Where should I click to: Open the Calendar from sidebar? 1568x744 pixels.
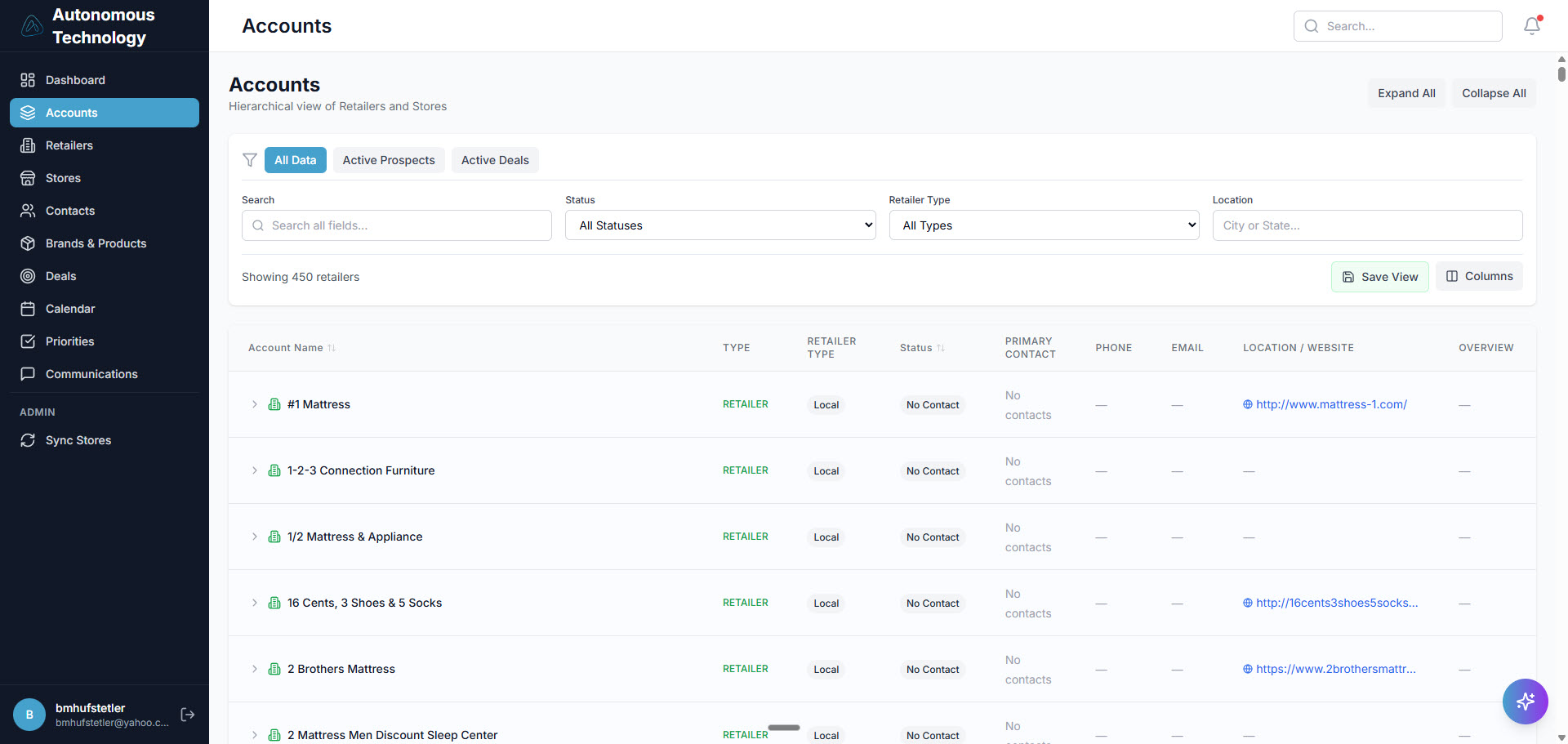coord(68,309)
